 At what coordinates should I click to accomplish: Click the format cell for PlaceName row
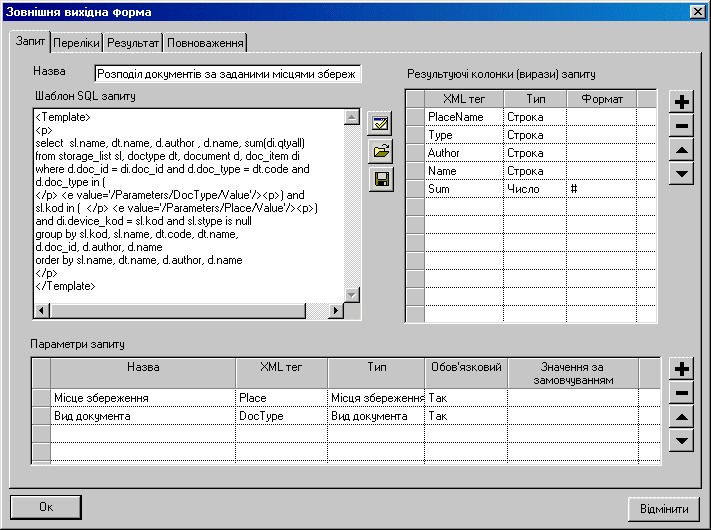602,117
